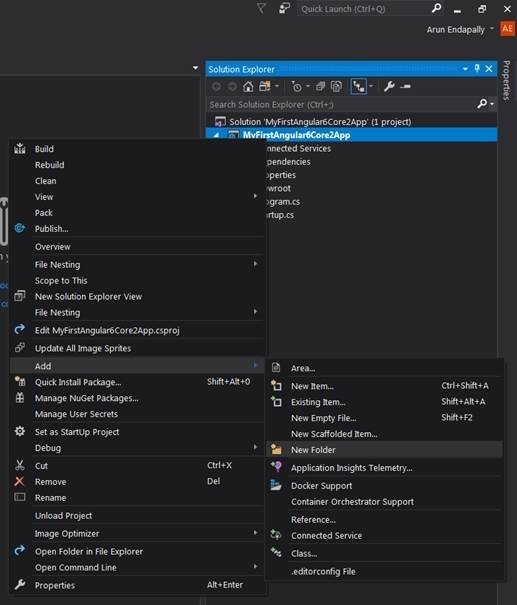Screen dimensions: 517x605
Task: Click the Back arrow in Solution Explorer toolbar
Action: 216,86
